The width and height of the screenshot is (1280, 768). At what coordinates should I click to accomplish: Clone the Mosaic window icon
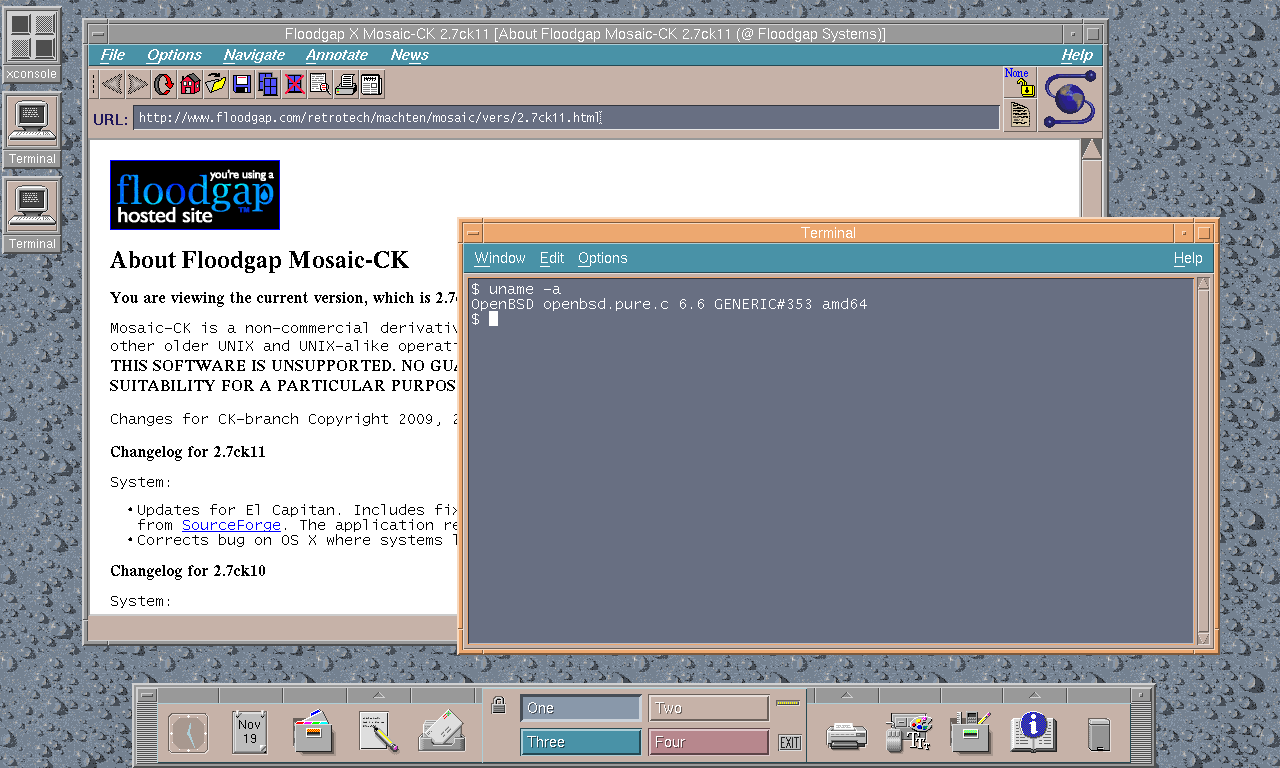268,85
